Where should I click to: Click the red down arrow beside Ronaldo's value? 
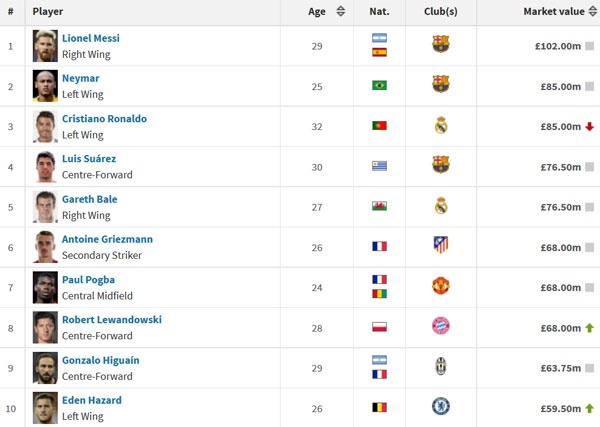(x=590, y=127)
